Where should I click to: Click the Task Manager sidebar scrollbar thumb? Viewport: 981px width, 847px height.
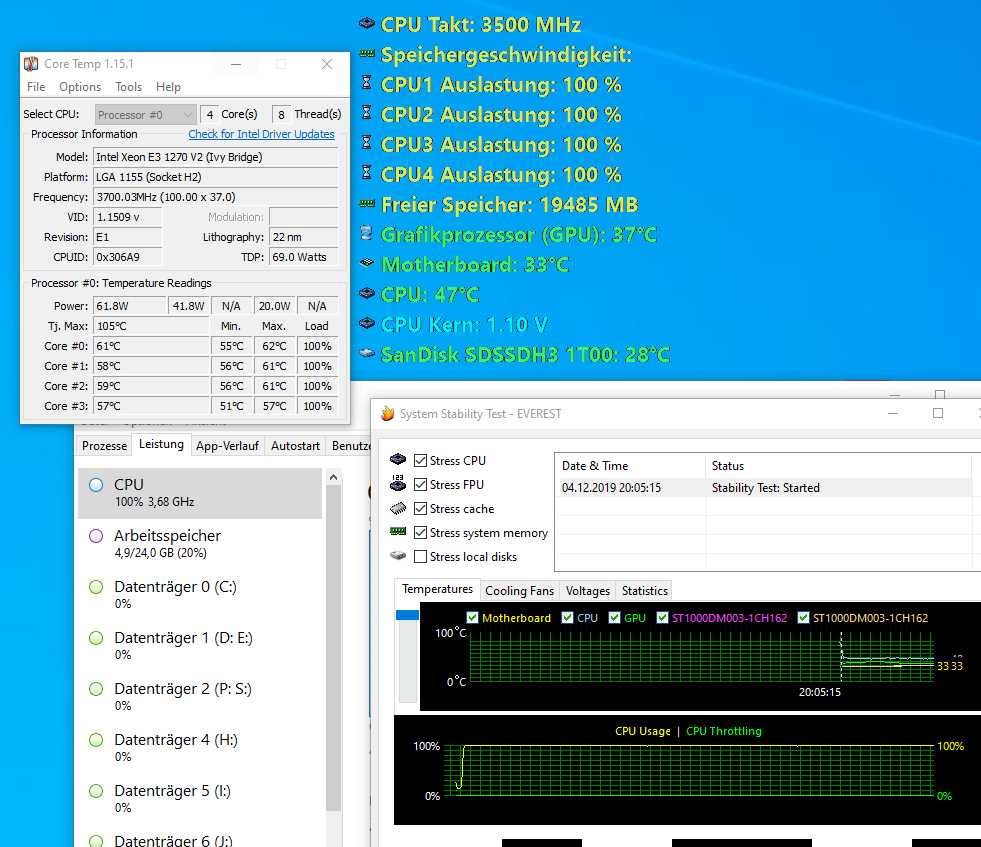333,647
